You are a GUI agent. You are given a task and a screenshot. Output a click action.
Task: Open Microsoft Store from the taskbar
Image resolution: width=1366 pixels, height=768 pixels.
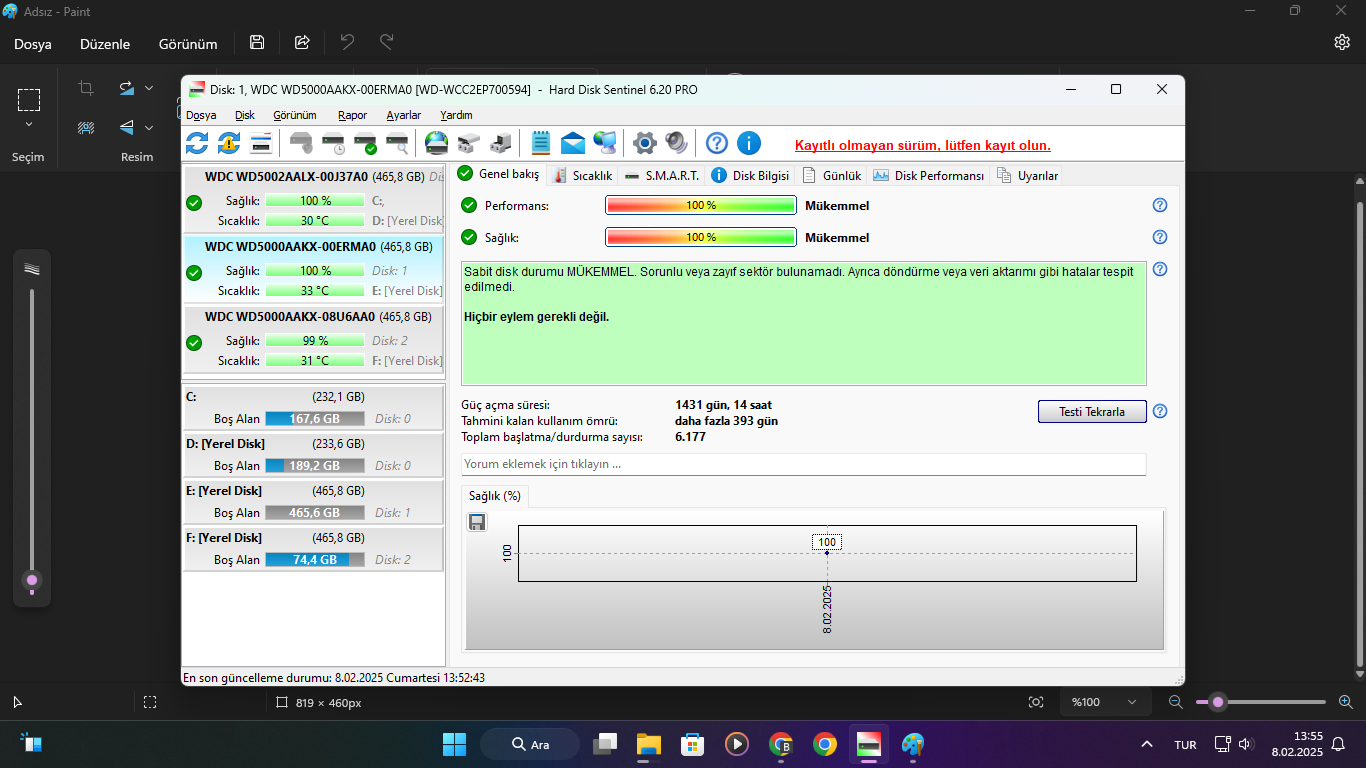(x=693, y=744)
